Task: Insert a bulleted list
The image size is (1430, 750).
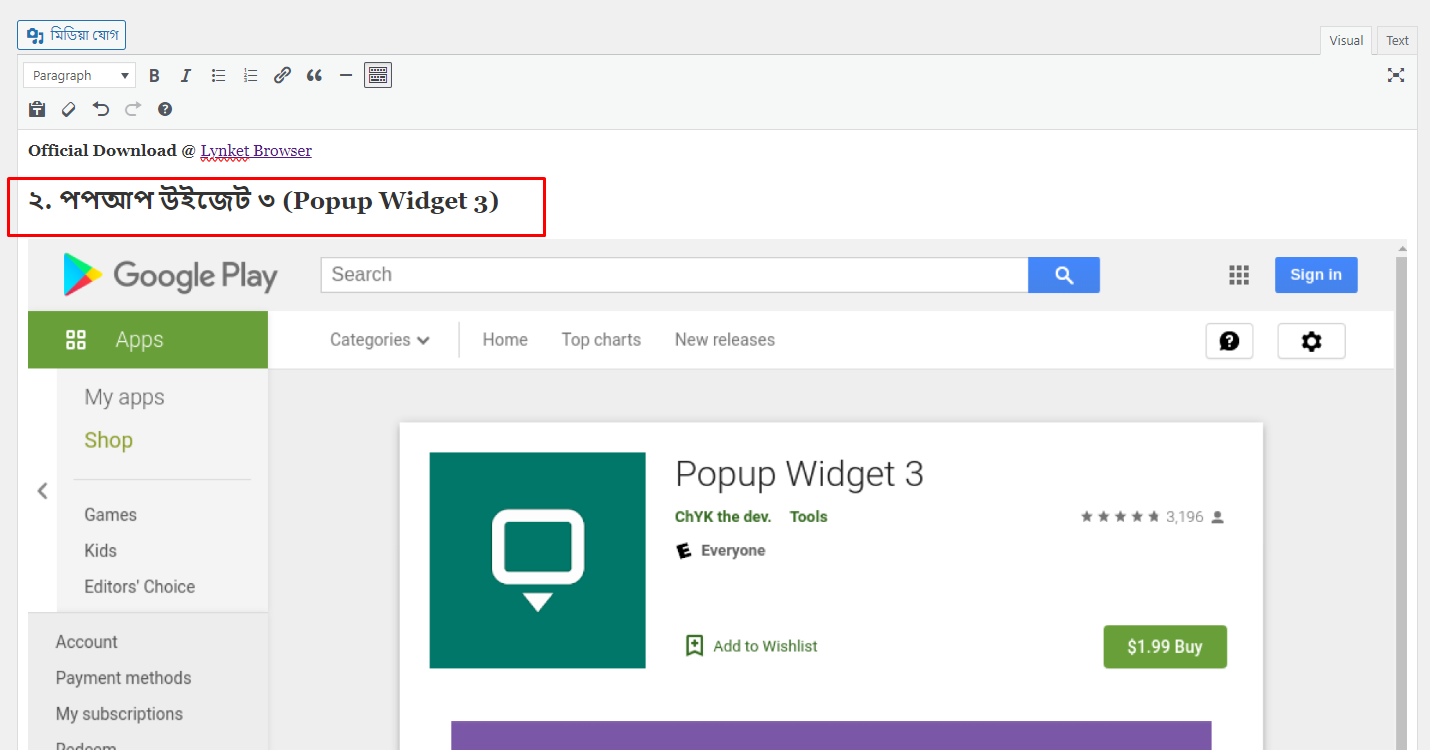Action: pos(218,75)
